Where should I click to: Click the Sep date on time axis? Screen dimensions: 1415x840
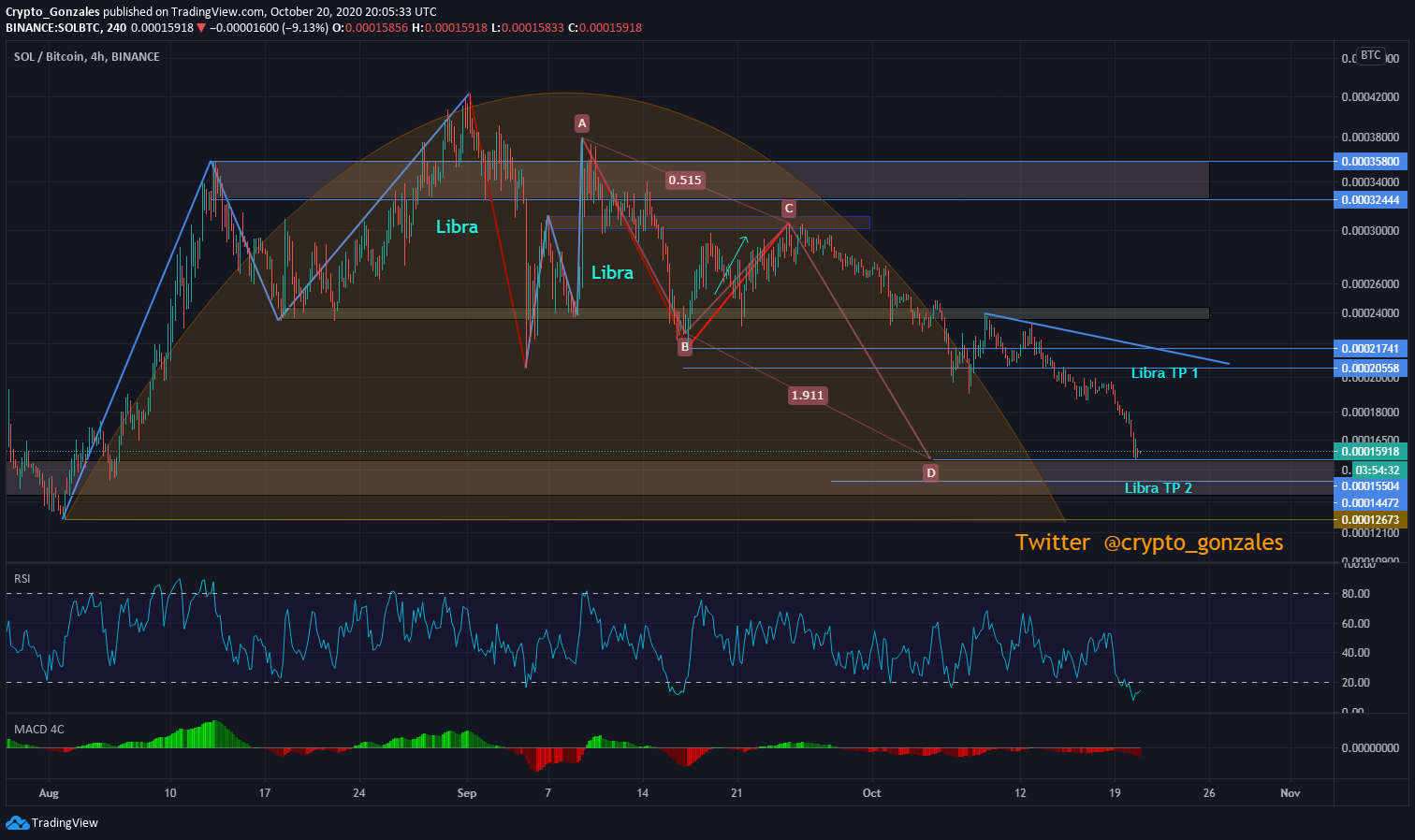(x=467, y=793)
